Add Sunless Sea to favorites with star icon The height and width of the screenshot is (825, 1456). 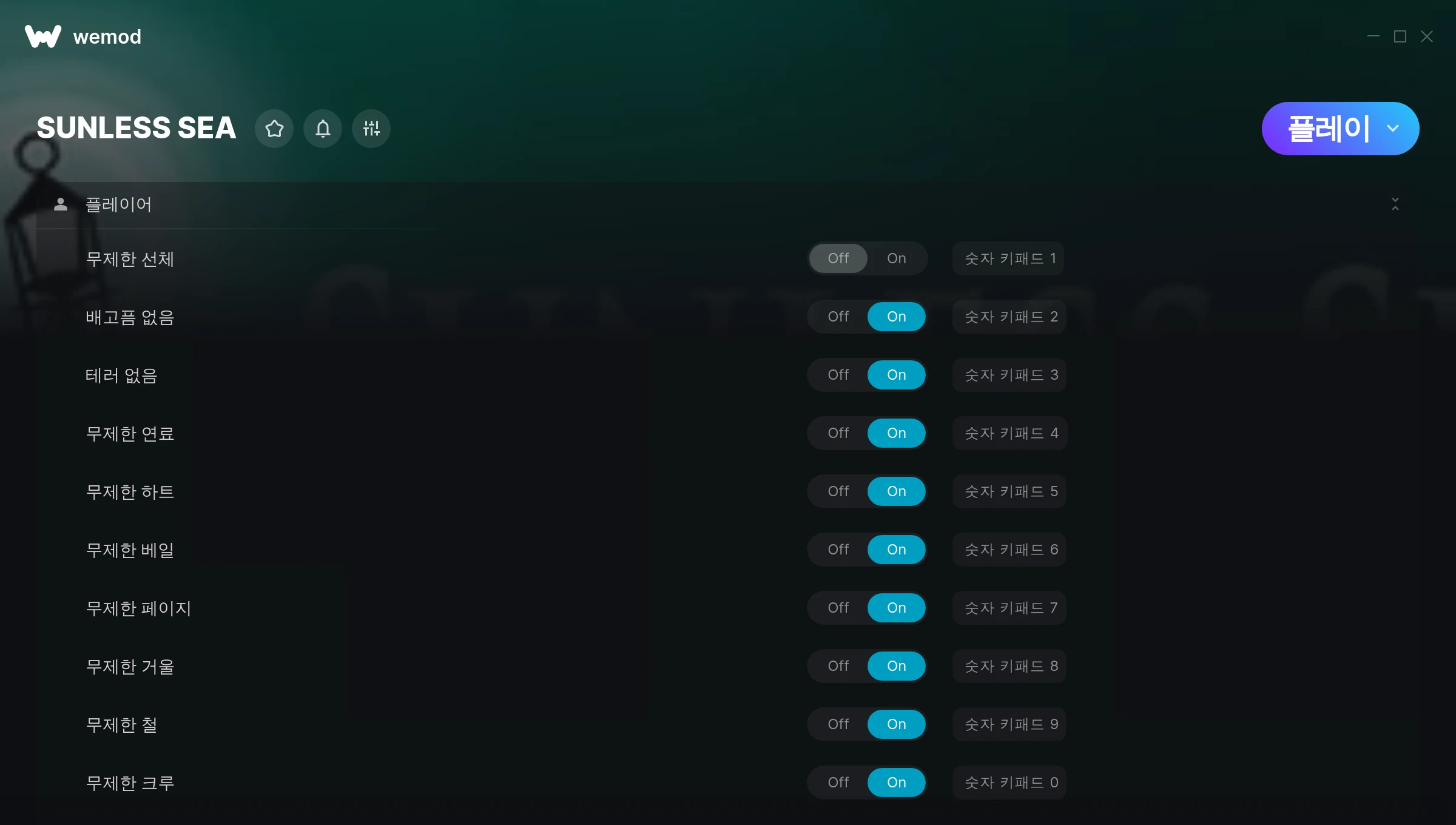point(274,129)
